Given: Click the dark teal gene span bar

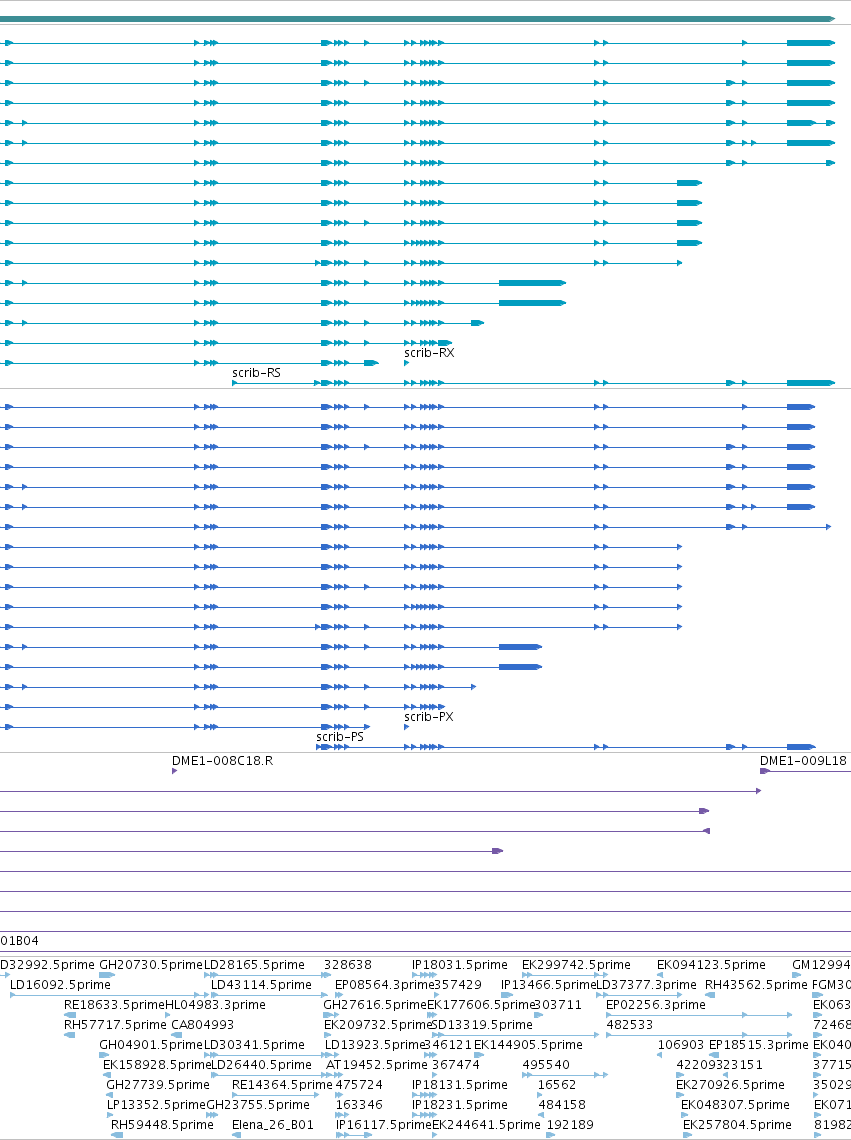Looking at the screenshot, I should point(417,19).
